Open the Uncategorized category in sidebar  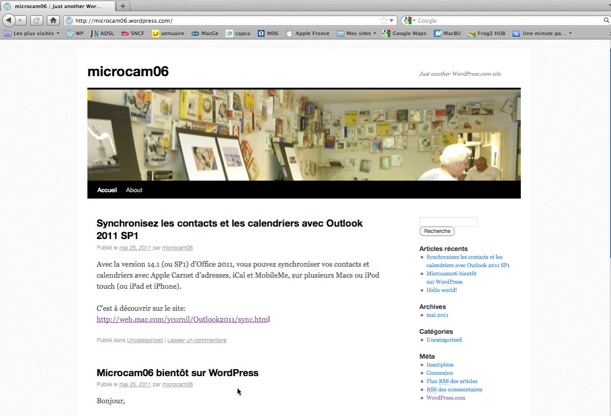444,340
